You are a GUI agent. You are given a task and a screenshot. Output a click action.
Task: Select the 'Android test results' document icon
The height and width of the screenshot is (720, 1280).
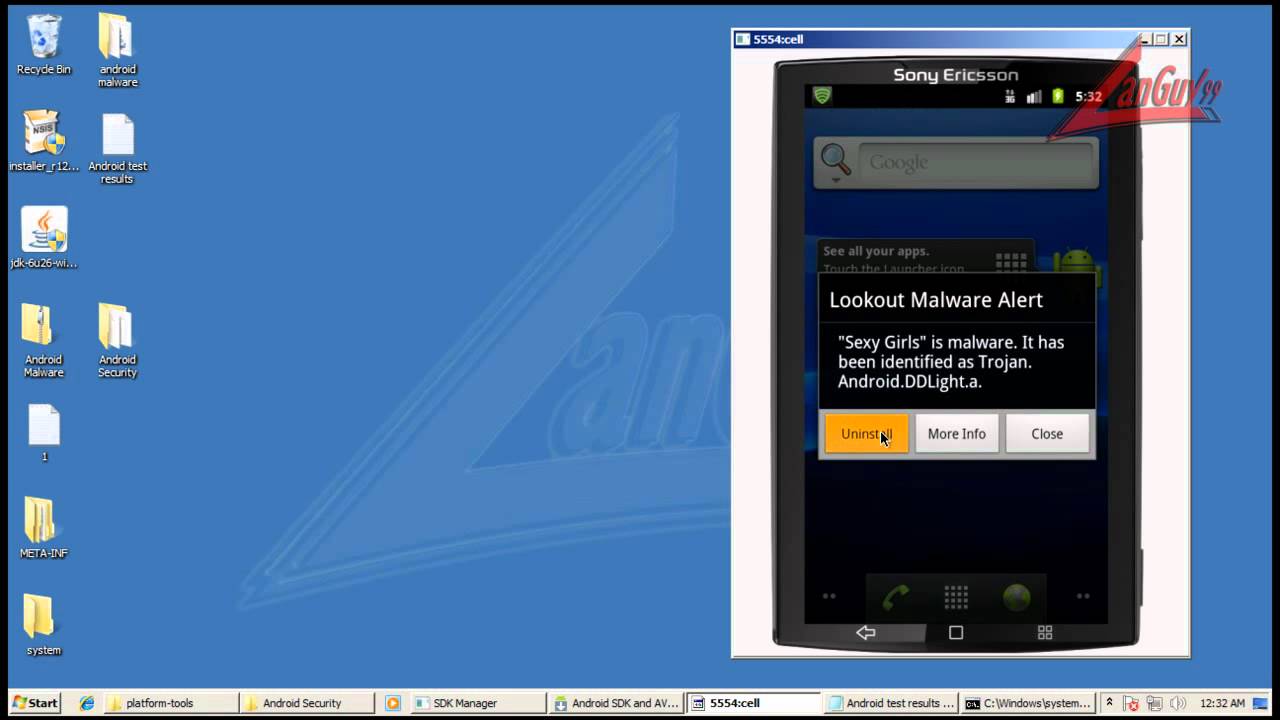(117, 148)
